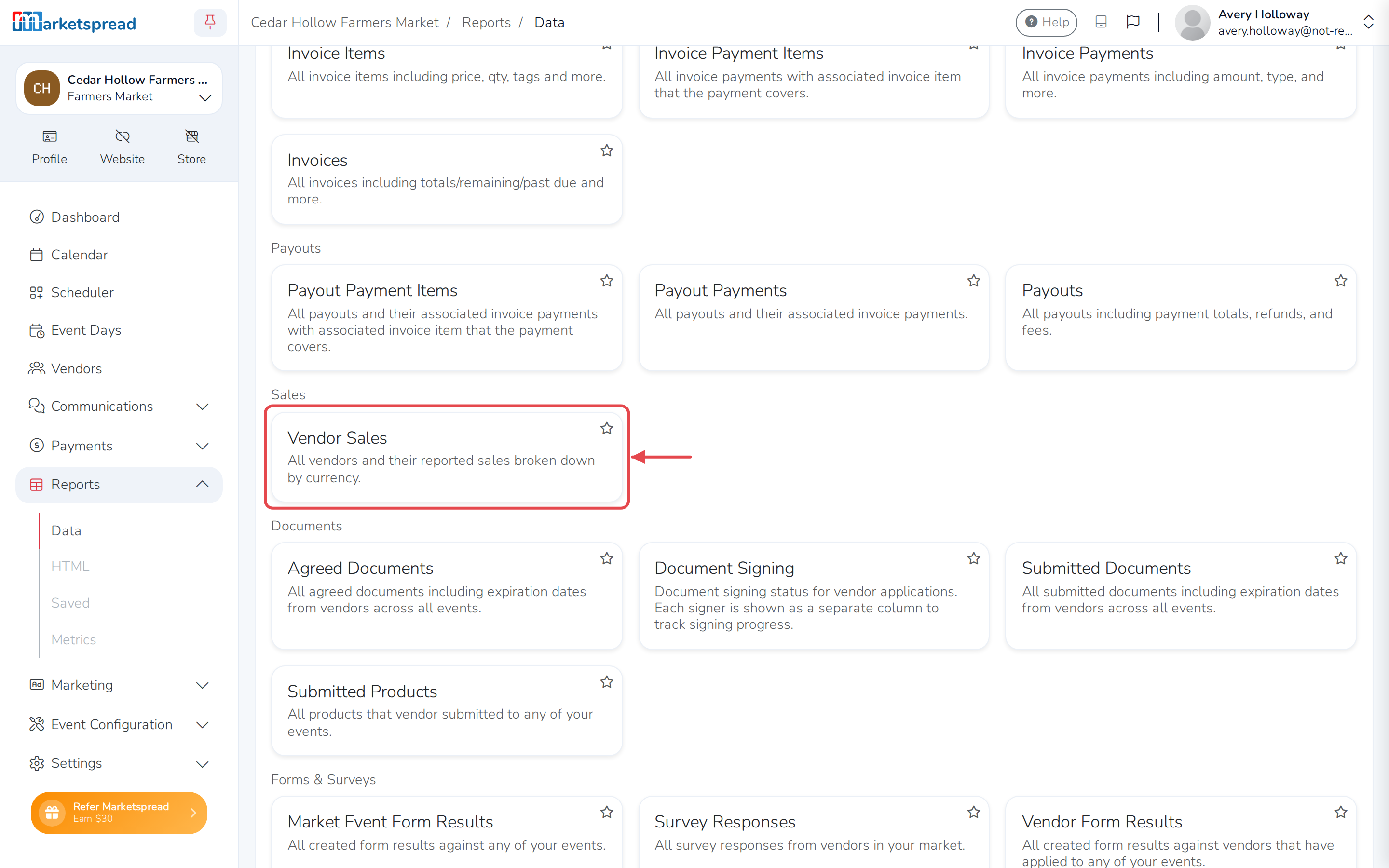Click the Help button
The width and height of the screenshot is (1389, 868).
(1046, 22)
